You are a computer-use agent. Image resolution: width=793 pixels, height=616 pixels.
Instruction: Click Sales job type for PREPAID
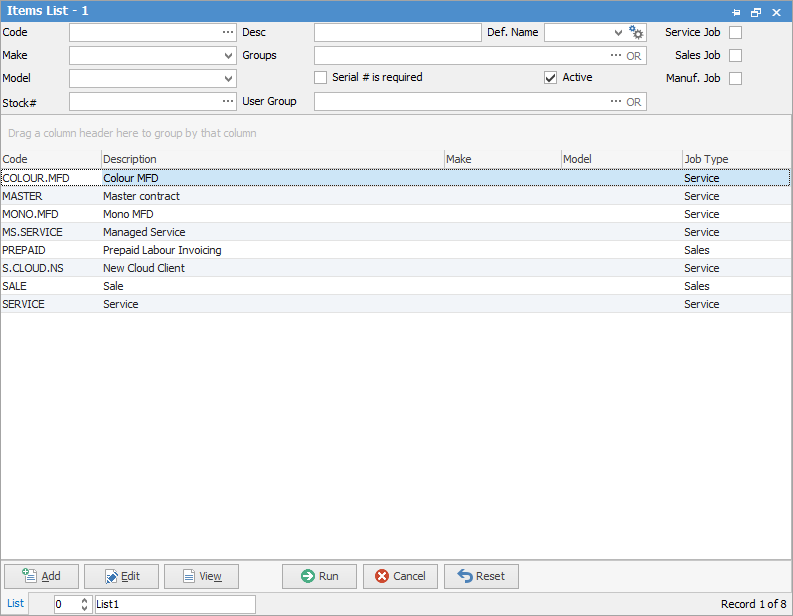pos(696,250)
